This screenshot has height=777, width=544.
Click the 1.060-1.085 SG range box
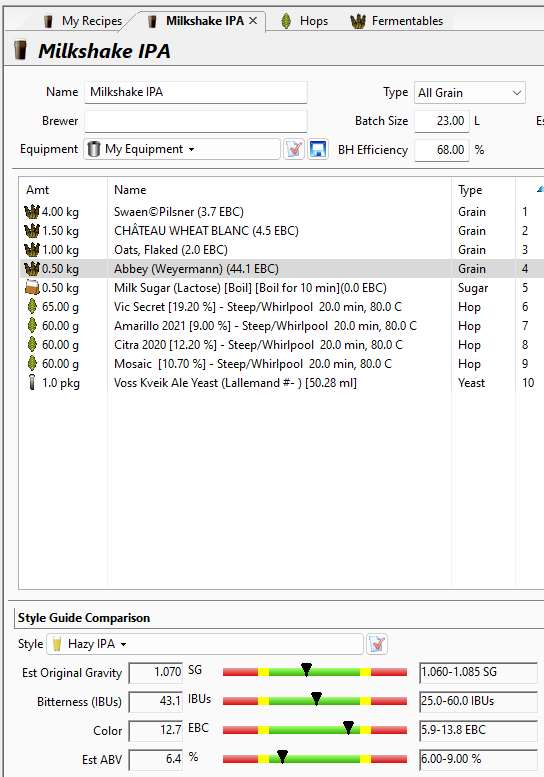[478, 672]
